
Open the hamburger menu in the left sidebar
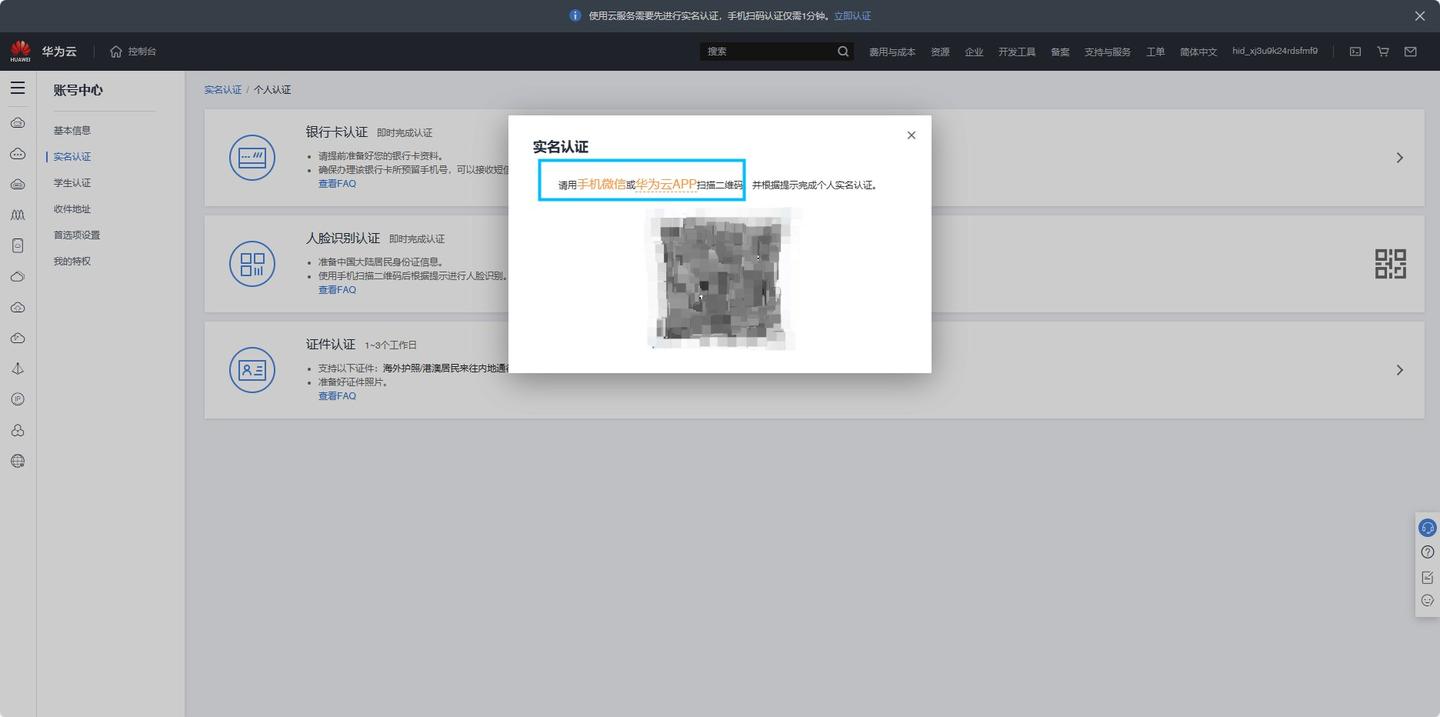coord(17,88)
